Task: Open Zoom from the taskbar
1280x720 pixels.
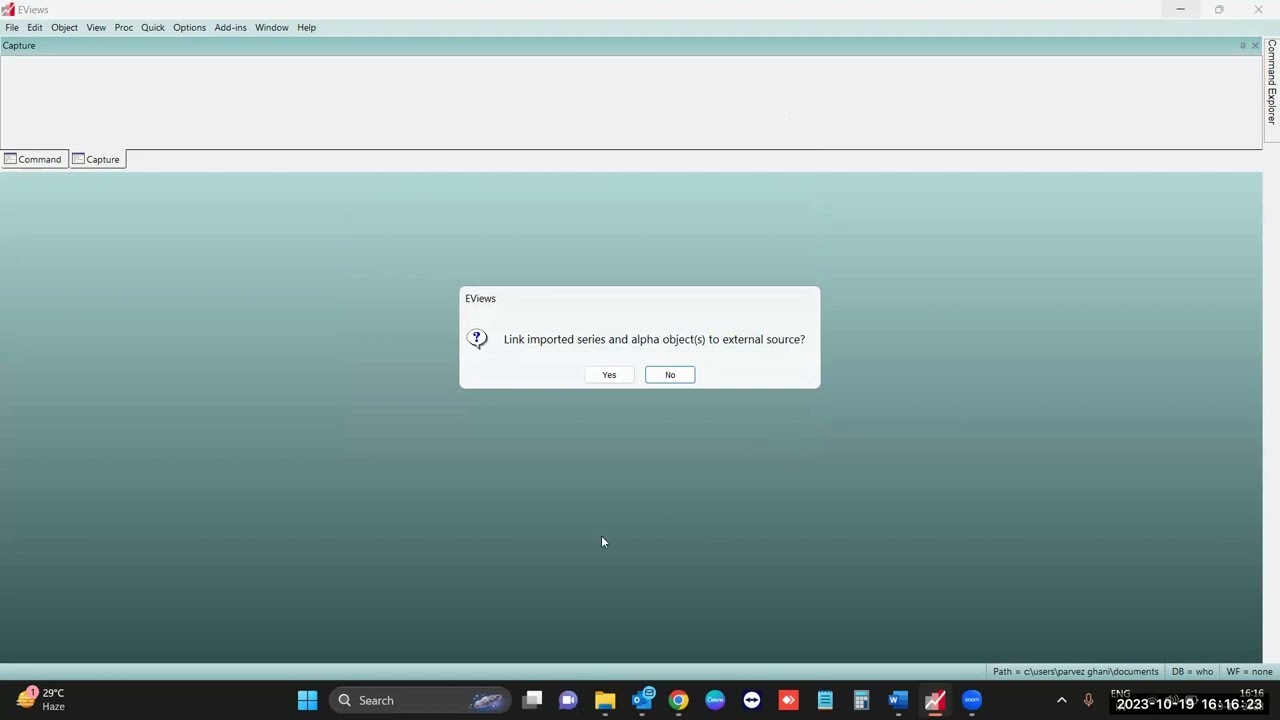Action: click(971, 700)
